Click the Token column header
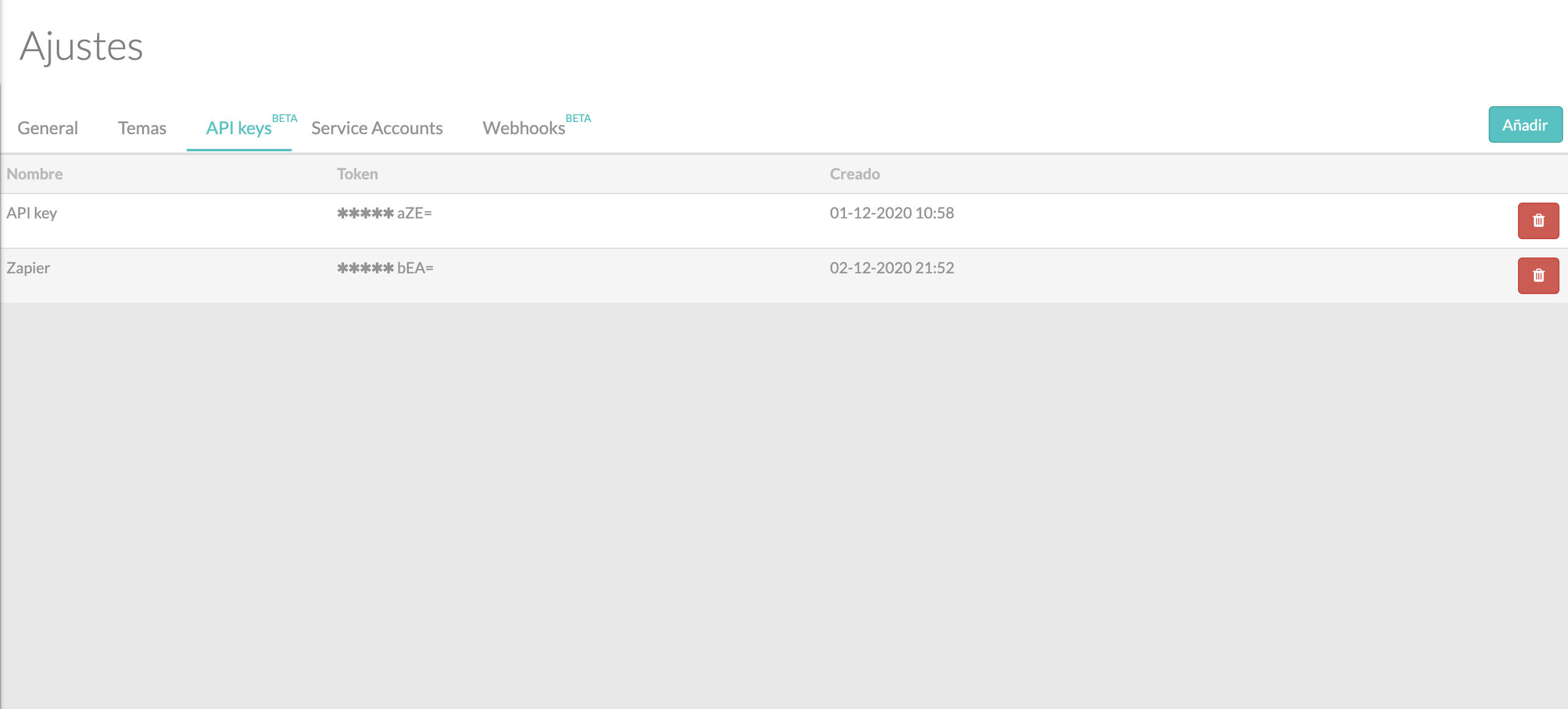This screenshot has height=709, width=1568. tap(358, 174)
